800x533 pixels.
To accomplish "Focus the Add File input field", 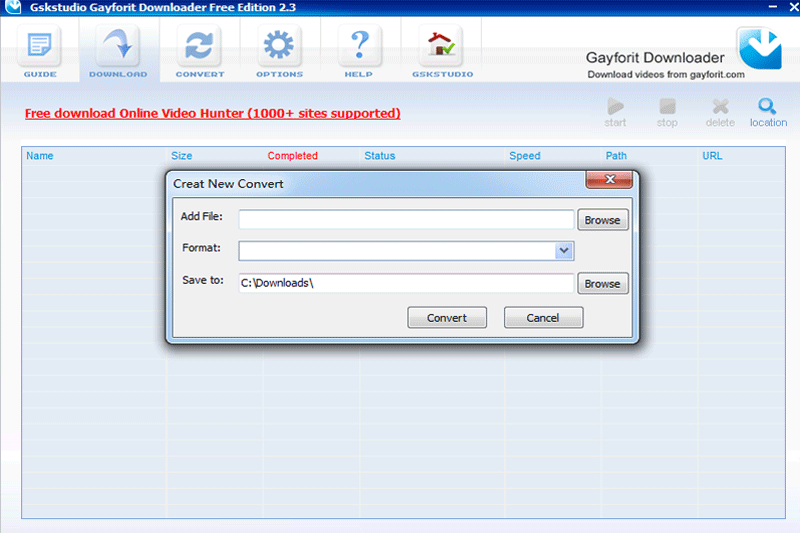I will 406,219.
